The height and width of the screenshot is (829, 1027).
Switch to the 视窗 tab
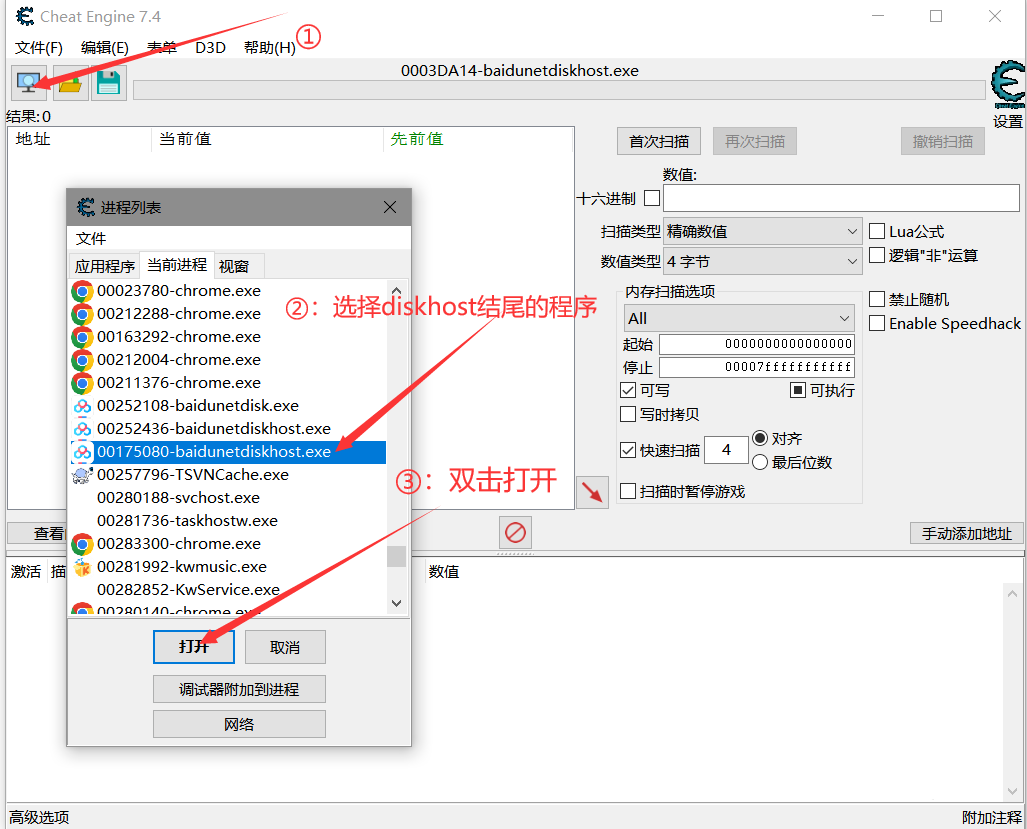coord(233,265)
